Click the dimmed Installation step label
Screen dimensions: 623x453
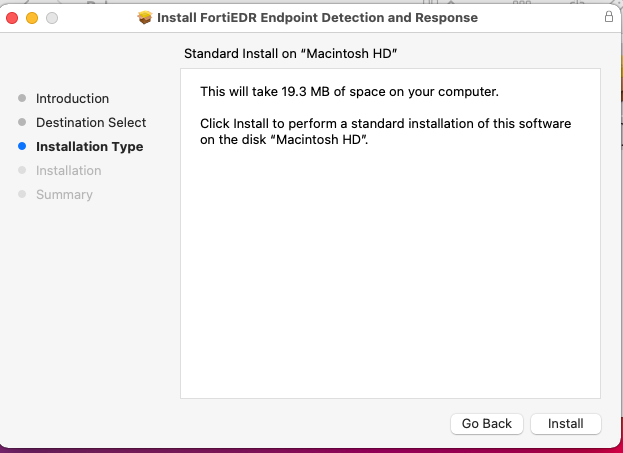click(68, 171)
